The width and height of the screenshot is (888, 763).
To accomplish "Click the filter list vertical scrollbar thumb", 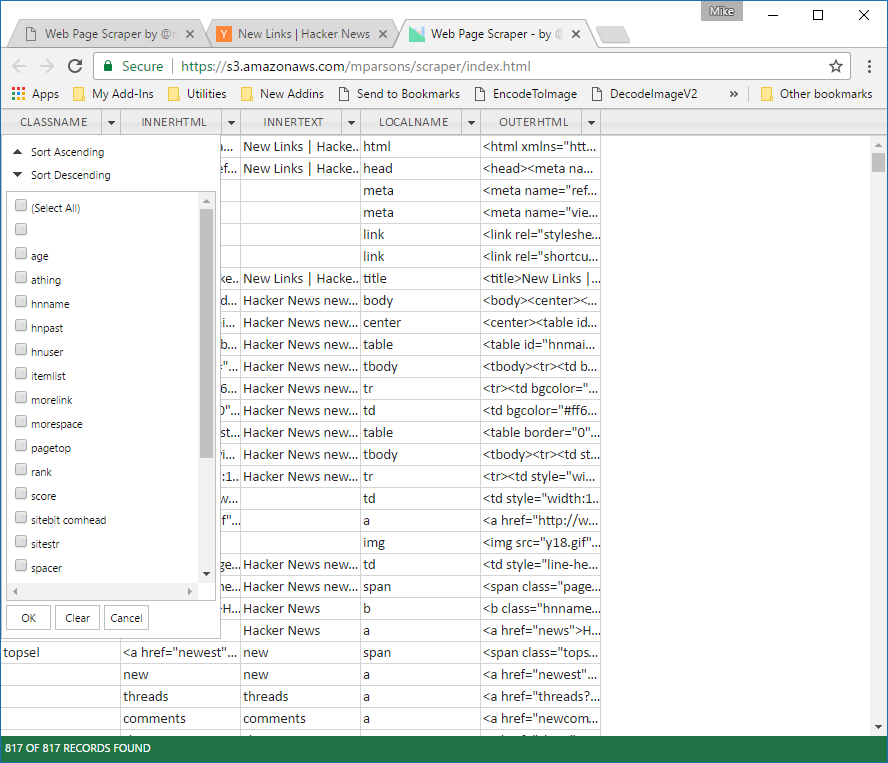I will [206, 333].
